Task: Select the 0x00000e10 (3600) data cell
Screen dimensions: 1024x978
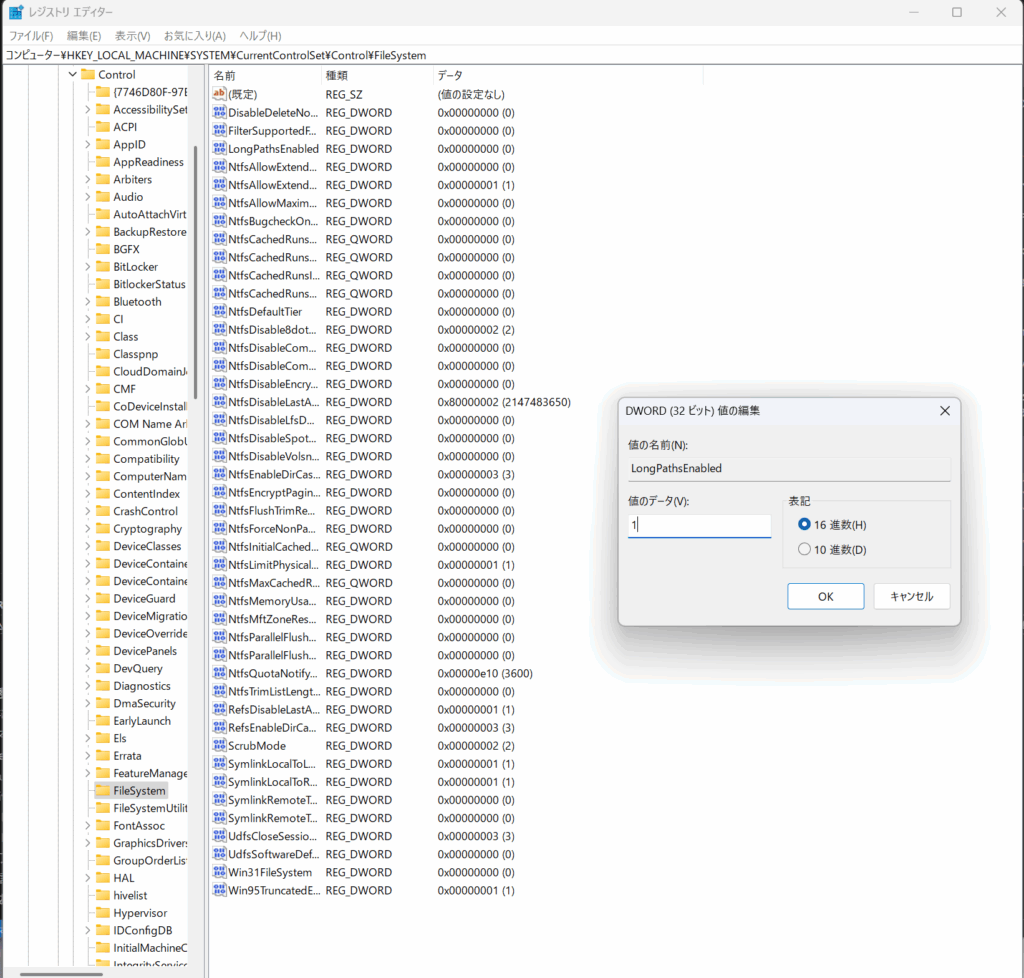Action: click(x=485, y=673)
